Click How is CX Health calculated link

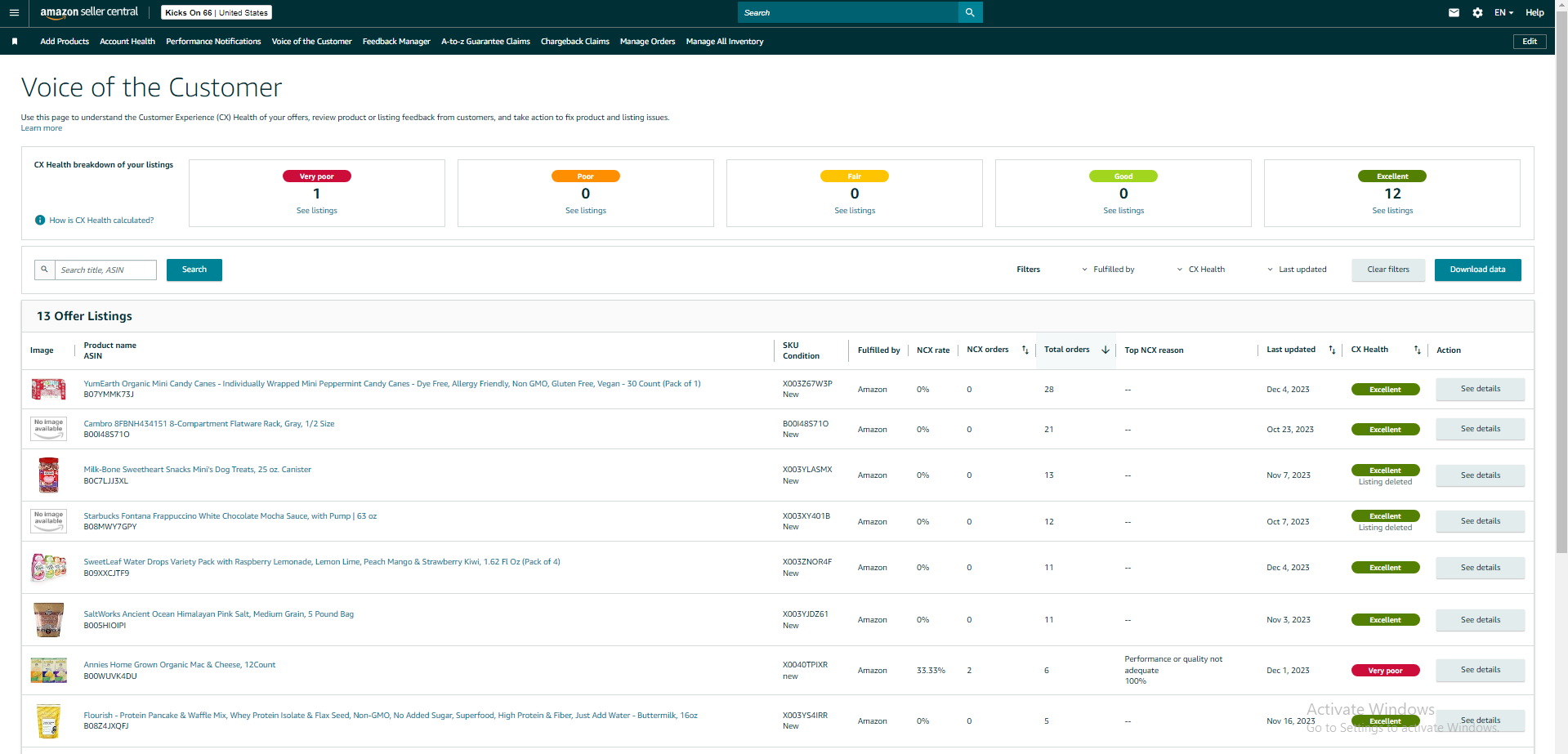[101, 221]
